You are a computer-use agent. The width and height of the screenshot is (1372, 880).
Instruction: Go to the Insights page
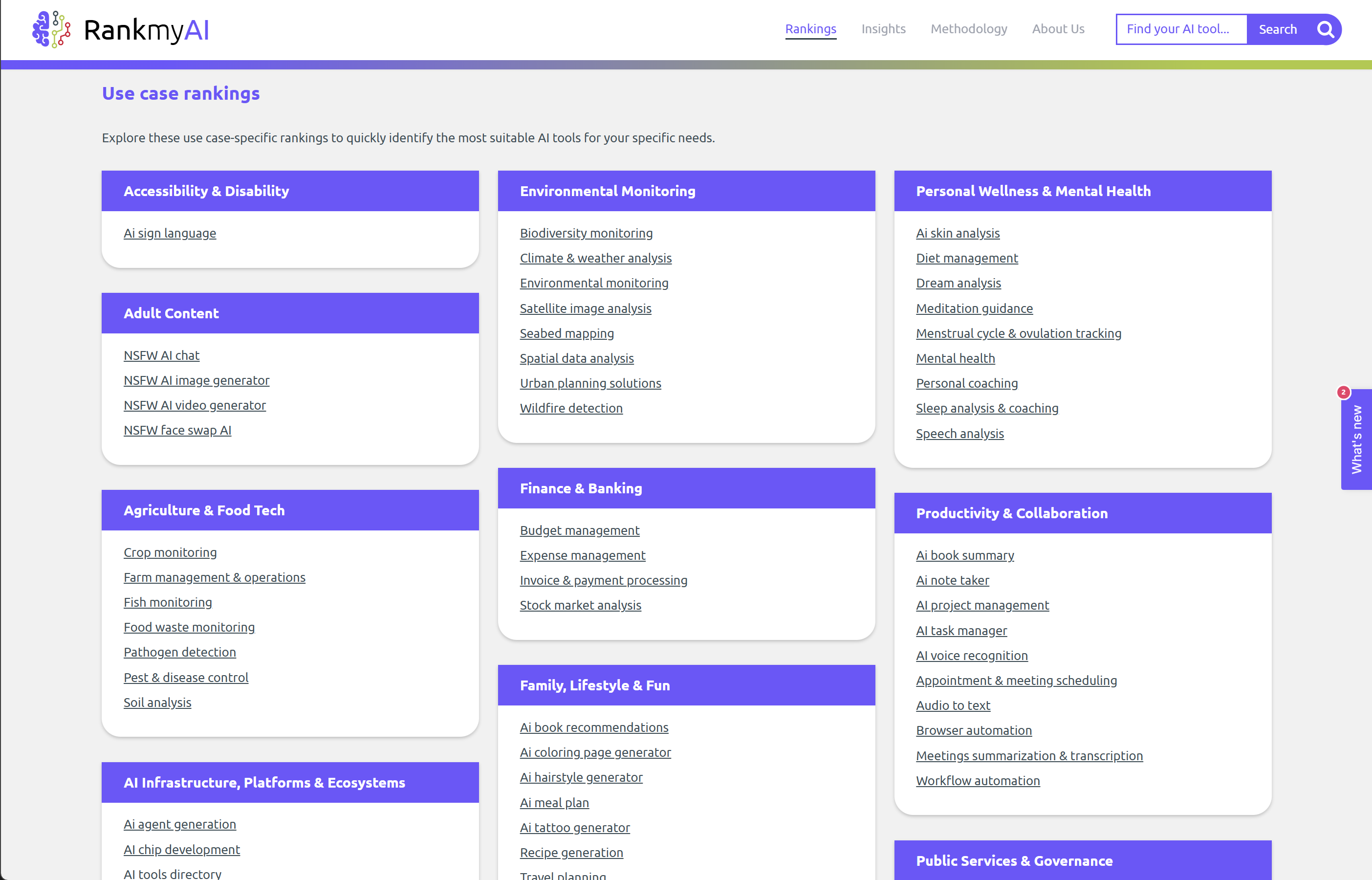pyautogui.click(x=883, y=29)
